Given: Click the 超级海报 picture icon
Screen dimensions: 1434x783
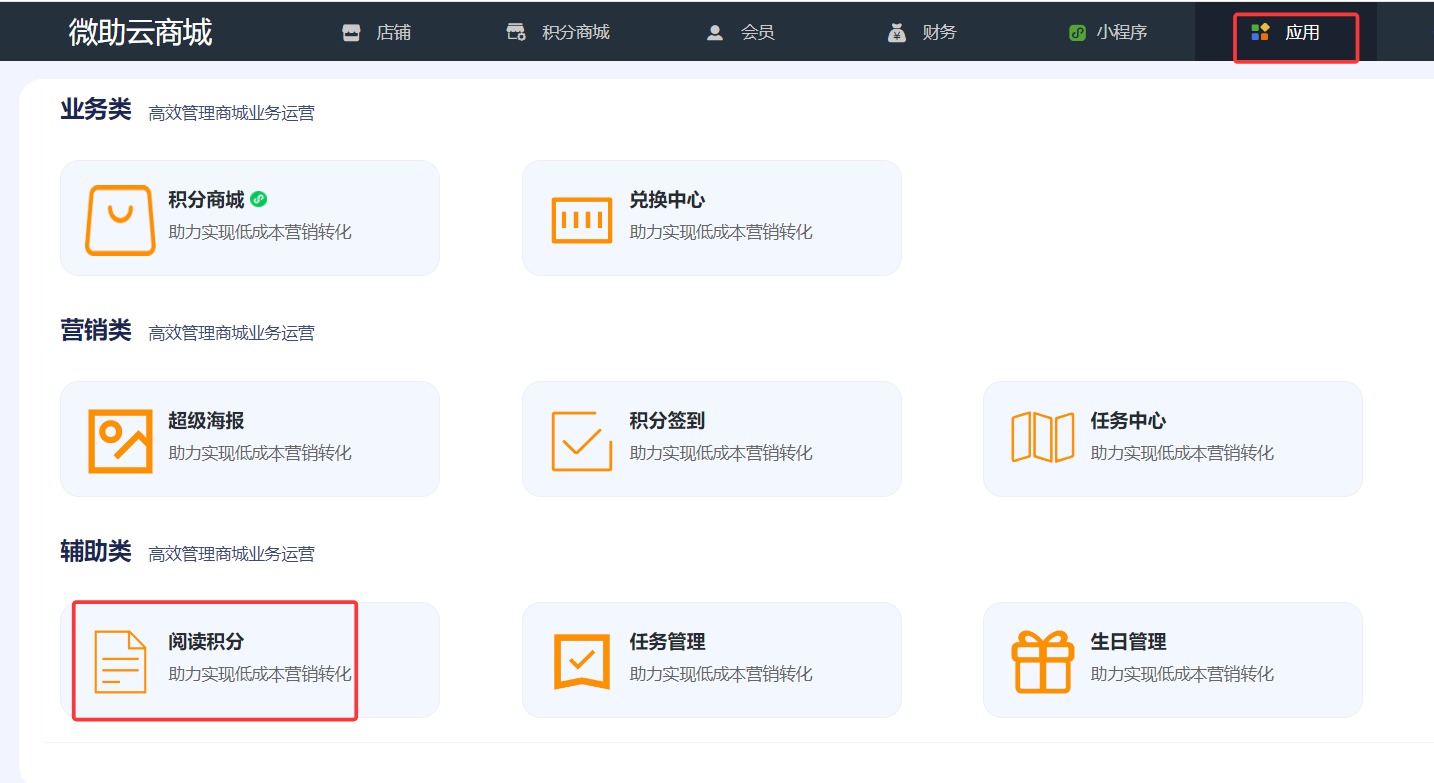Looking at the screenshot, I should (x=120, y=441).
